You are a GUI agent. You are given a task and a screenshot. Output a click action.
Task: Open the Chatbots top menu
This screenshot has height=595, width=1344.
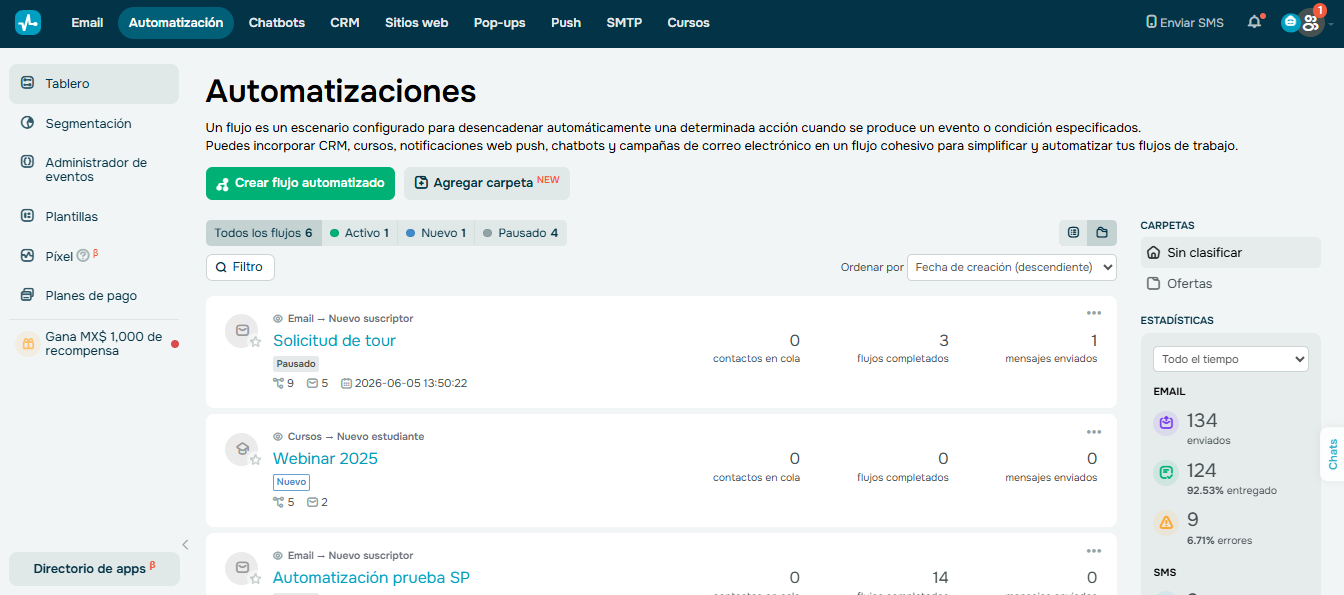(277, 23)
